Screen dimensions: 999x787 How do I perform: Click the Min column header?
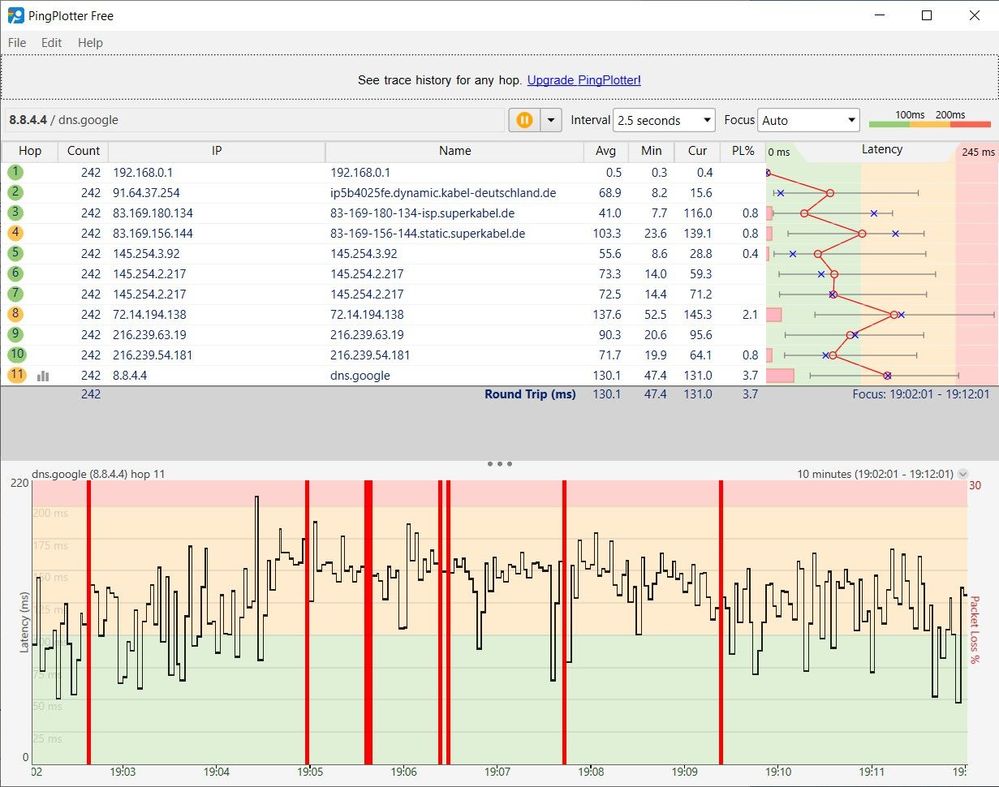click(651, 151)
